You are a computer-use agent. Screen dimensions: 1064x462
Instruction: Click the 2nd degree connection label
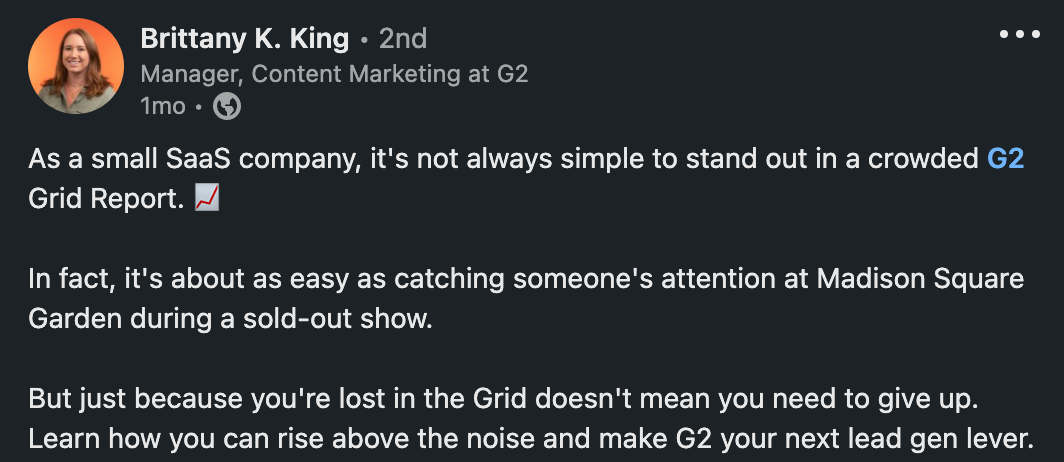pyautogui.click(x=403, y=39)
